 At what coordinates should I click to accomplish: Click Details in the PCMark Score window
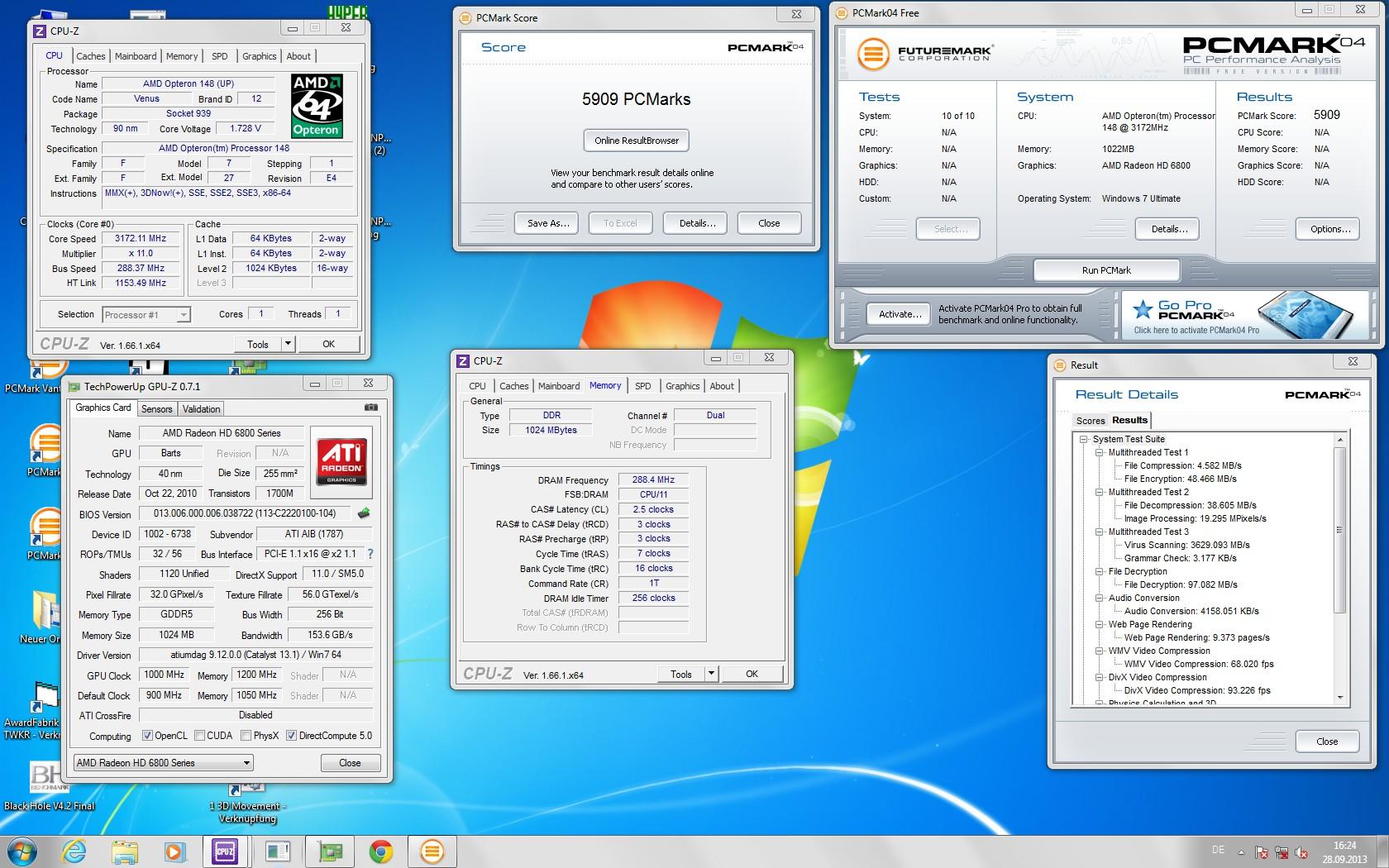(x=698, y=223)
